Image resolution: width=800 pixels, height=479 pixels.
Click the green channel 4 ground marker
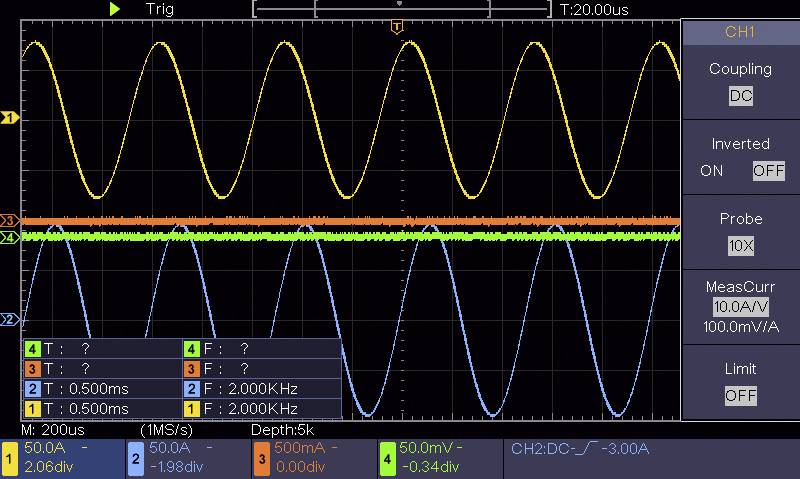(9, 238)
